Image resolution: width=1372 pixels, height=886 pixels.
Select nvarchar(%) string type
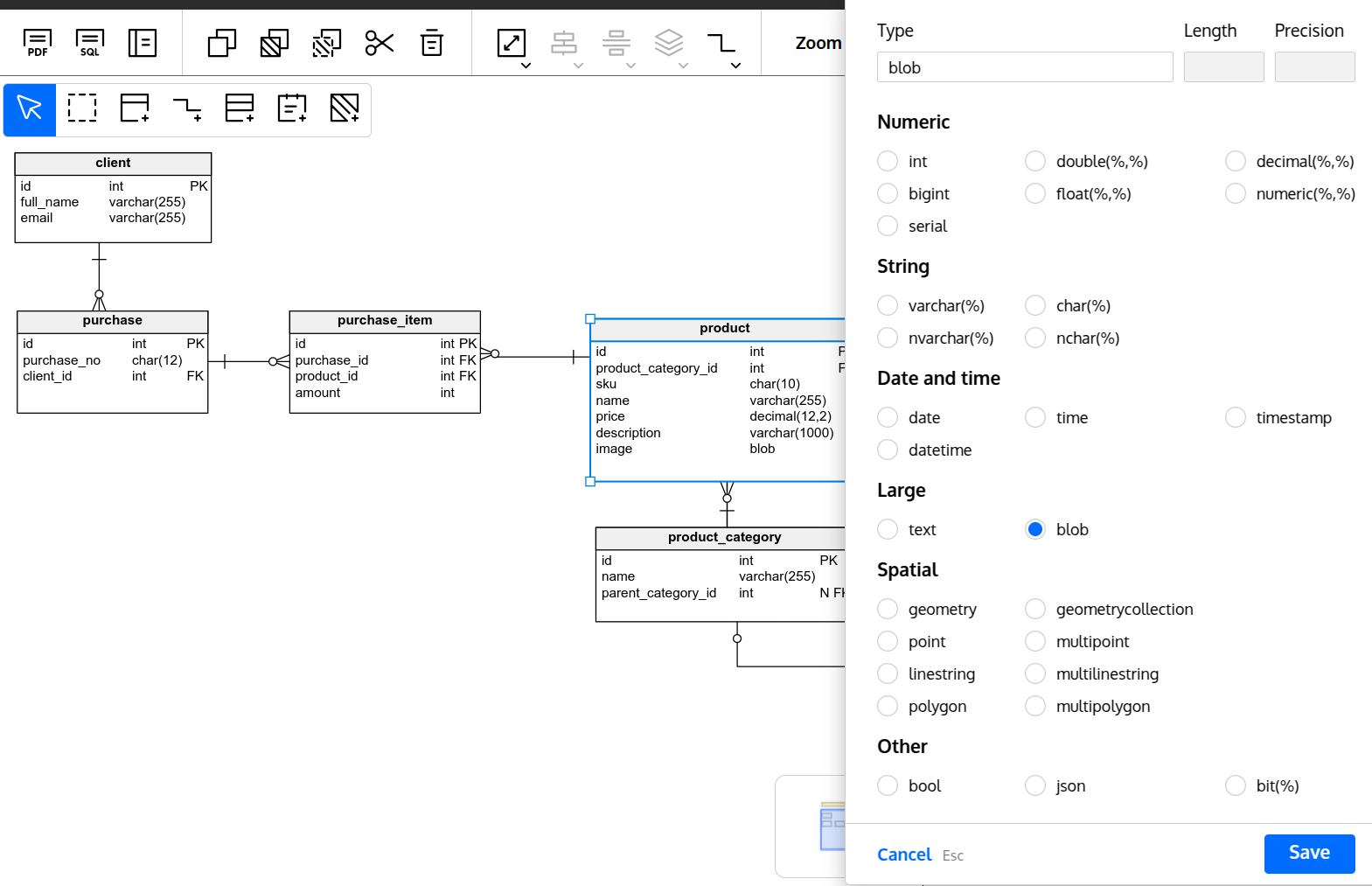click(x=888, y=338)
